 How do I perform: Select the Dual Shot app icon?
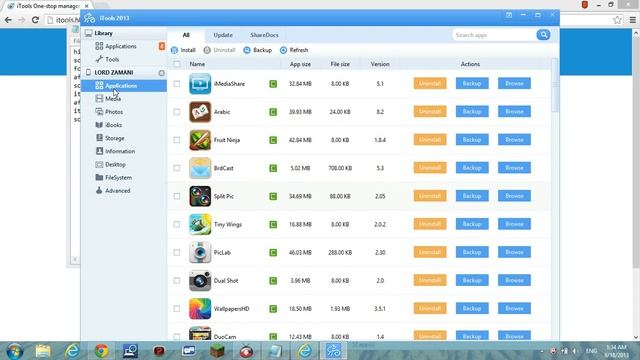(x=200, y=281)
